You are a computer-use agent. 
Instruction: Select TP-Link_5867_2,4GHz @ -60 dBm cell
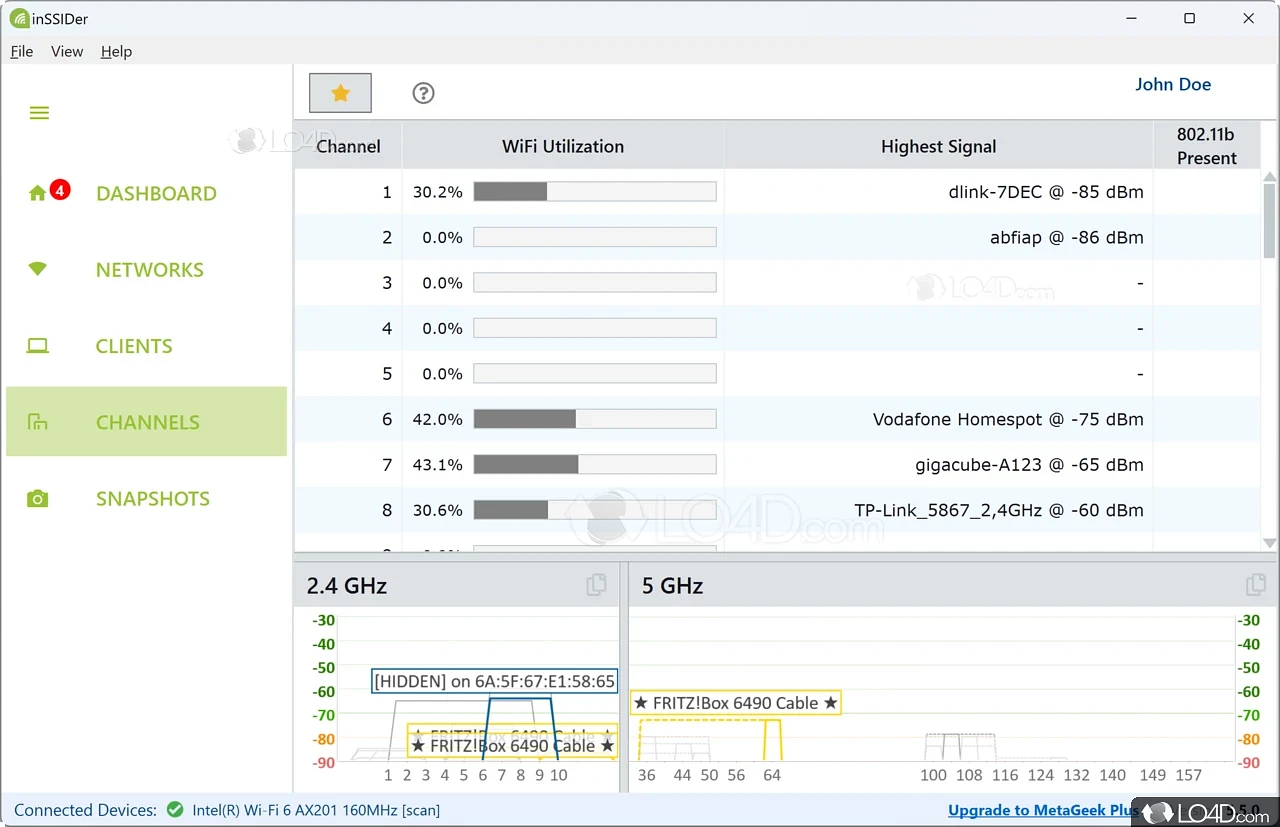point(999,511)
